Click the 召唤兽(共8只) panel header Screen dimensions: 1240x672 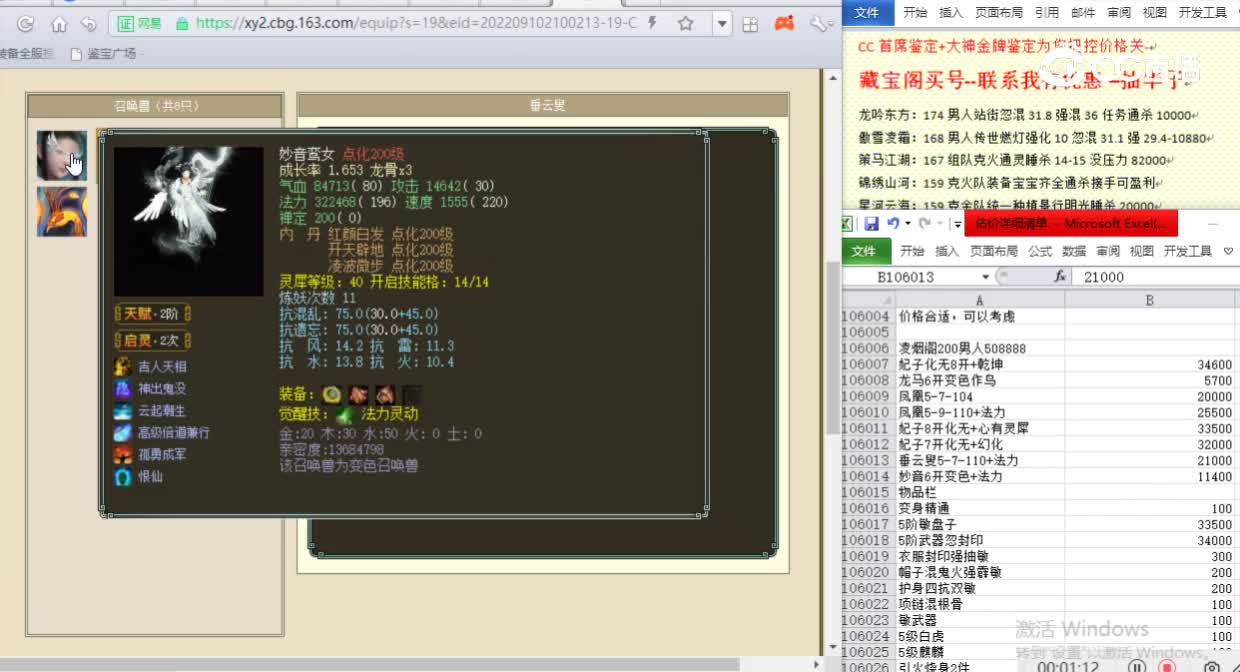[155, 106]
